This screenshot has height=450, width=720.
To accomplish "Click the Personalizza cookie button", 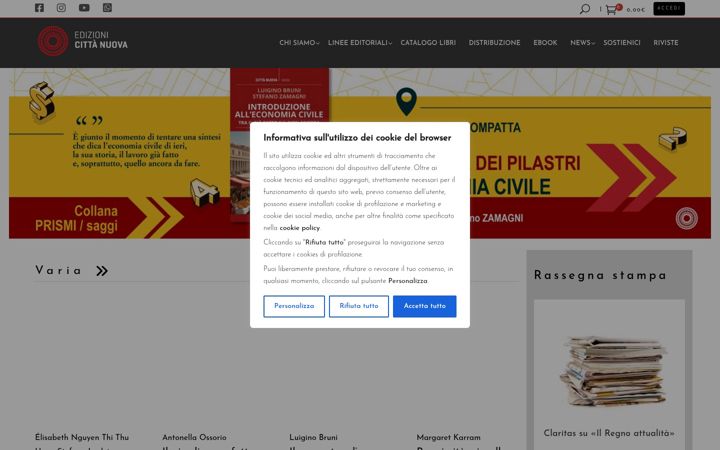I will [x=294, y=306].
